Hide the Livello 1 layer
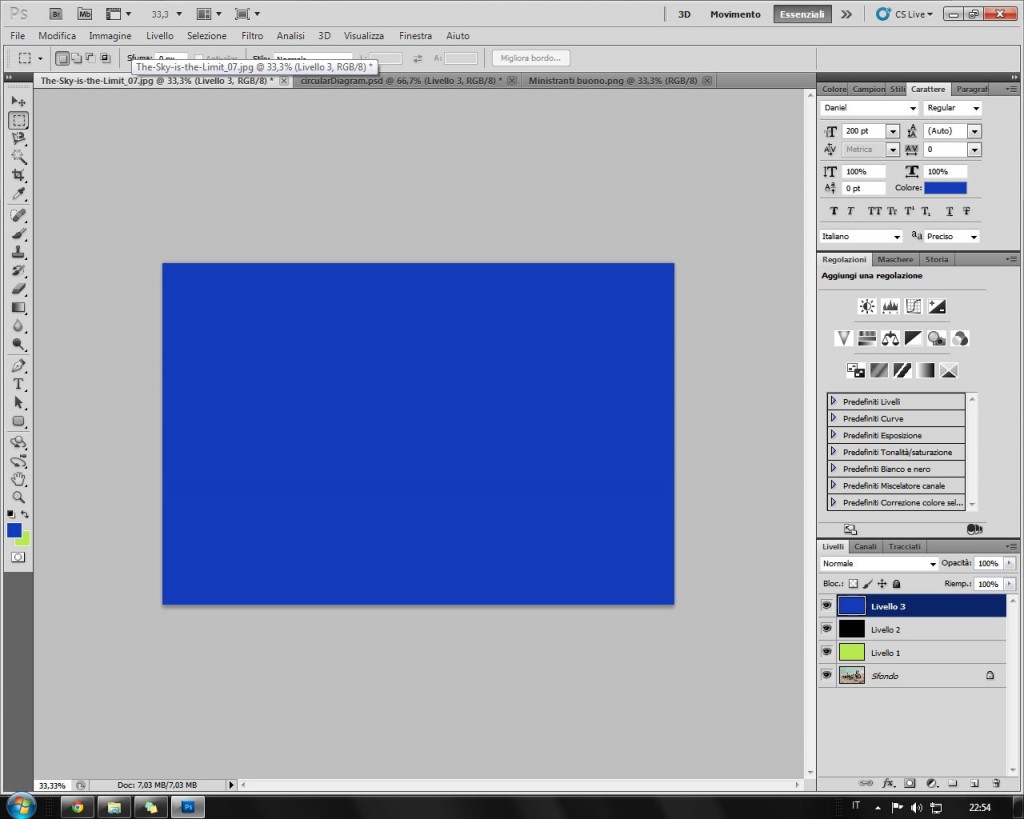The width and height of the screenshot is (1024, 819). (827, 652)
